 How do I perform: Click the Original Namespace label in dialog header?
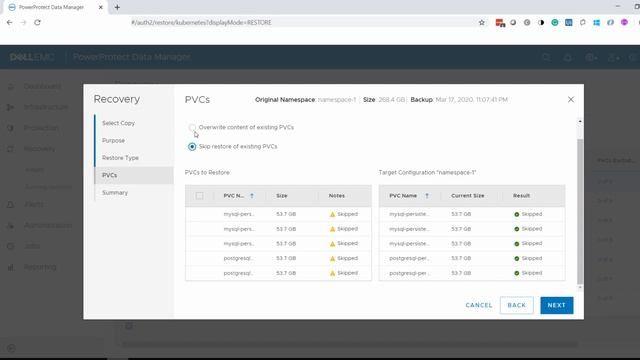pos(285,100)
